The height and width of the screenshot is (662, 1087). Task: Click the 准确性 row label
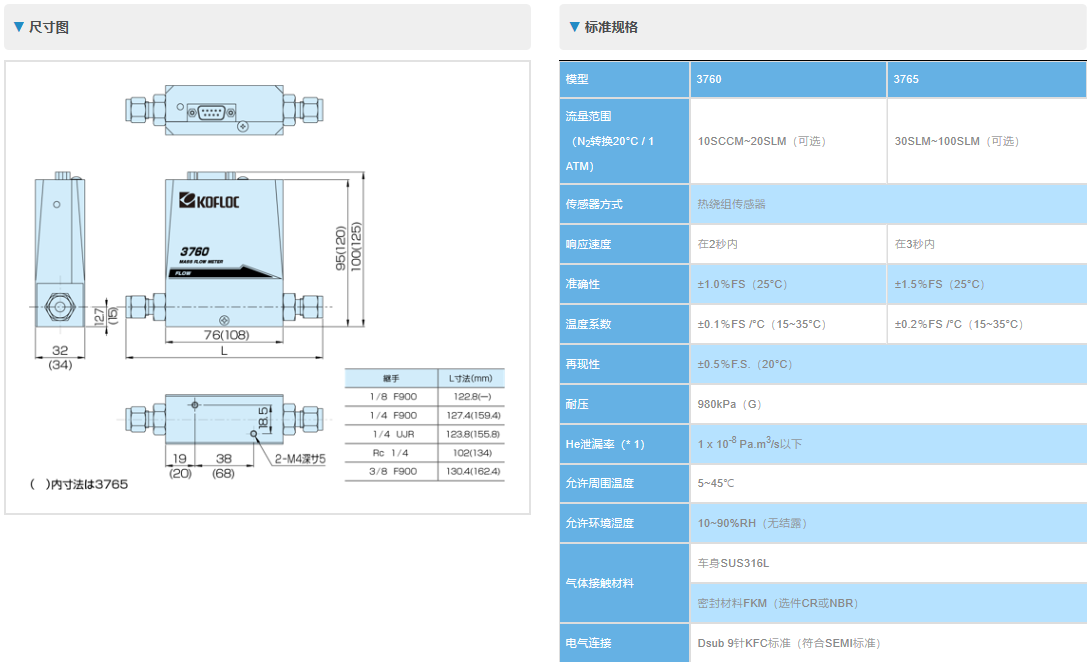coord(624,284)
